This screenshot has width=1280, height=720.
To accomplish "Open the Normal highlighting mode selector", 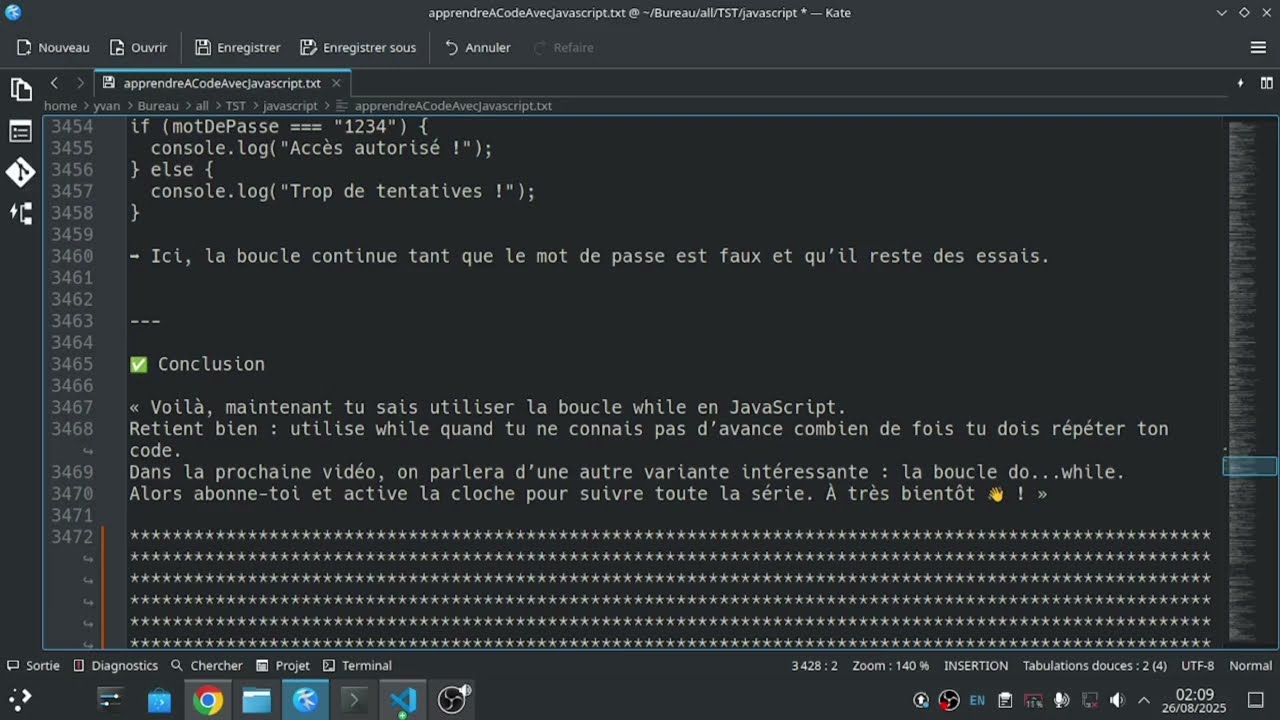I will [x=1250, y=665].
